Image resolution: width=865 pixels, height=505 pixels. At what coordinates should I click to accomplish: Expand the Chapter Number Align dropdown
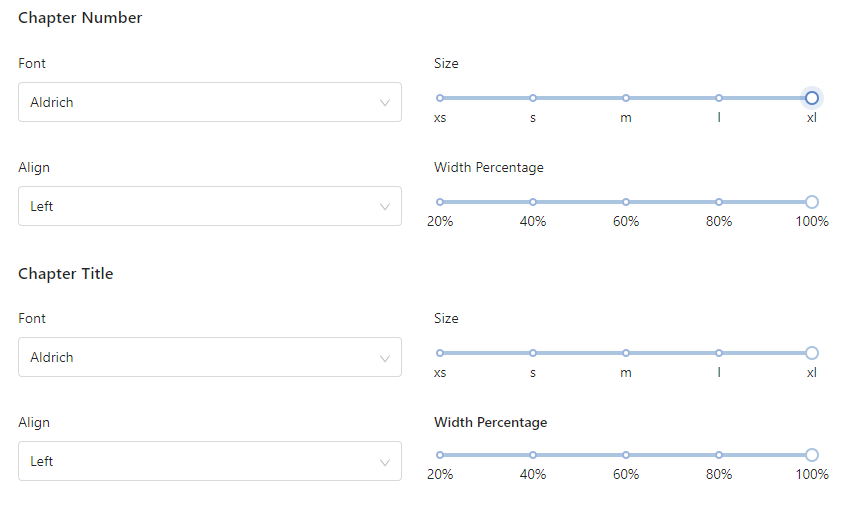210,206
